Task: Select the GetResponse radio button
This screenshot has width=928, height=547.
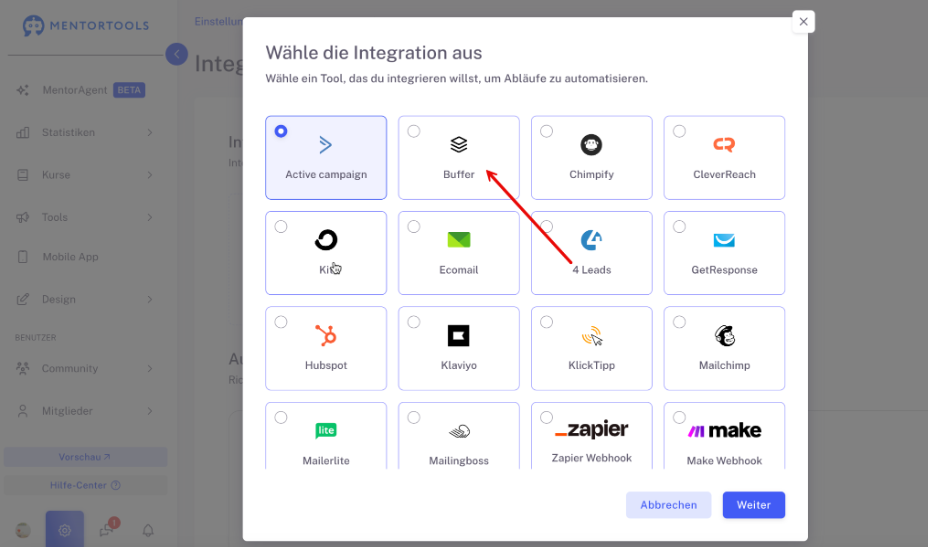Action: 679,227
